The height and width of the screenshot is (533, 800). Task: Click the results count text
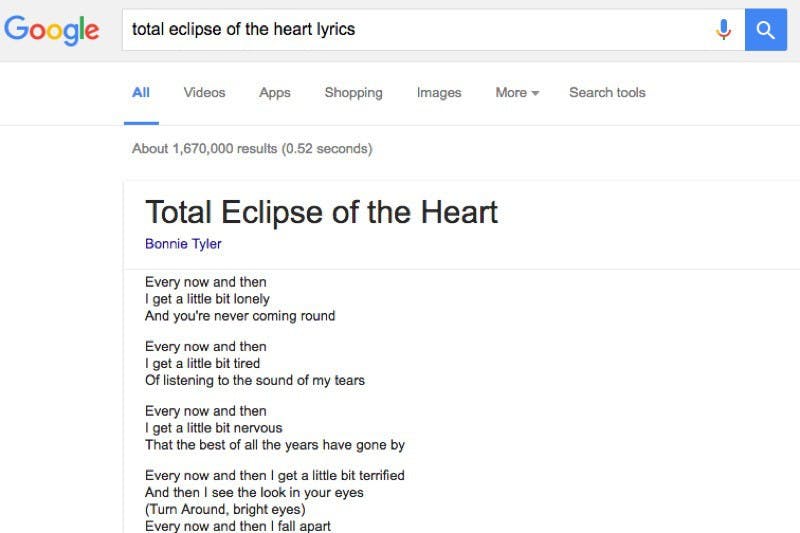[x=252, y=148]
